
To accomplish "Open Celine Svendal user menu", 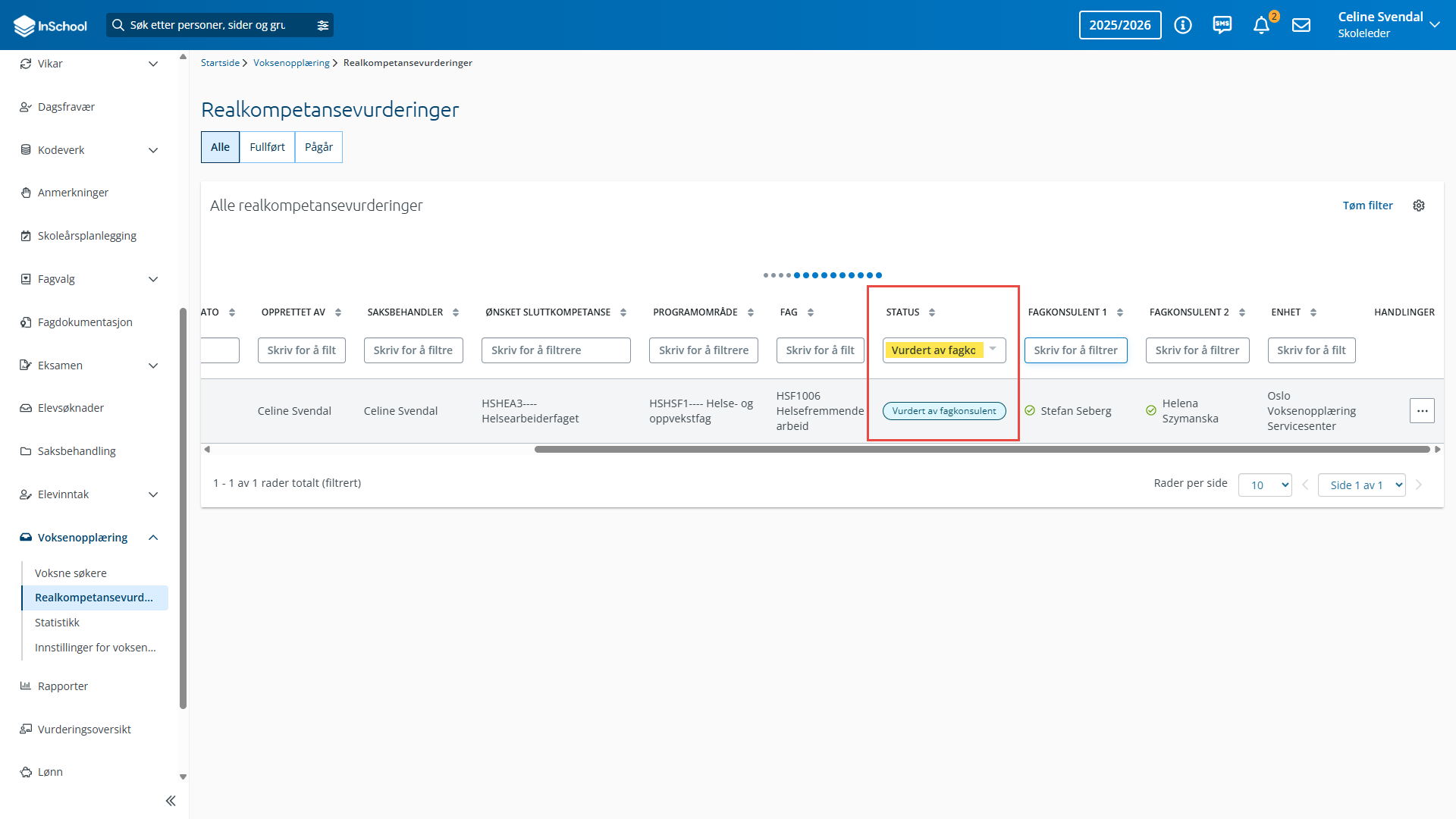I will click(1389, 25).
